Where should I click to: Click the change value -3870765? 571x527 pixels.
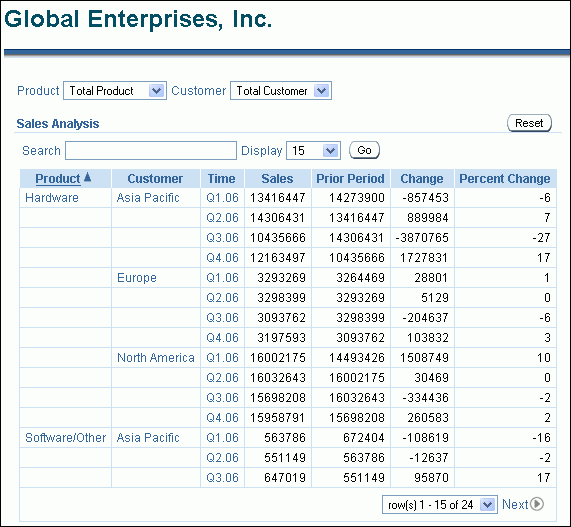click(422, 238)
